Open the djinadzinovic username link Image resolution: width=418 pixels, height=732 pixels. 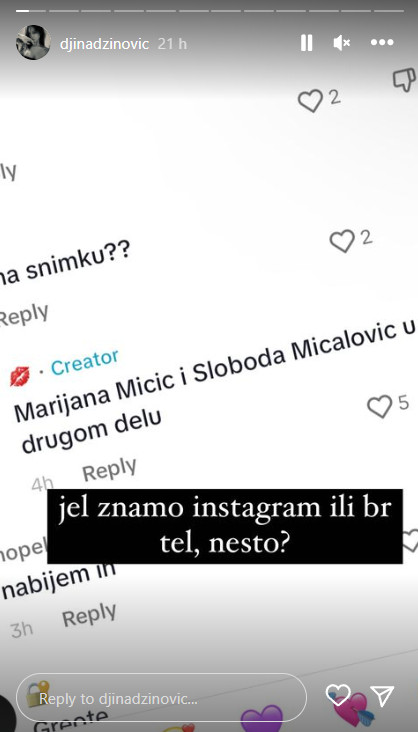coord(104,44)
